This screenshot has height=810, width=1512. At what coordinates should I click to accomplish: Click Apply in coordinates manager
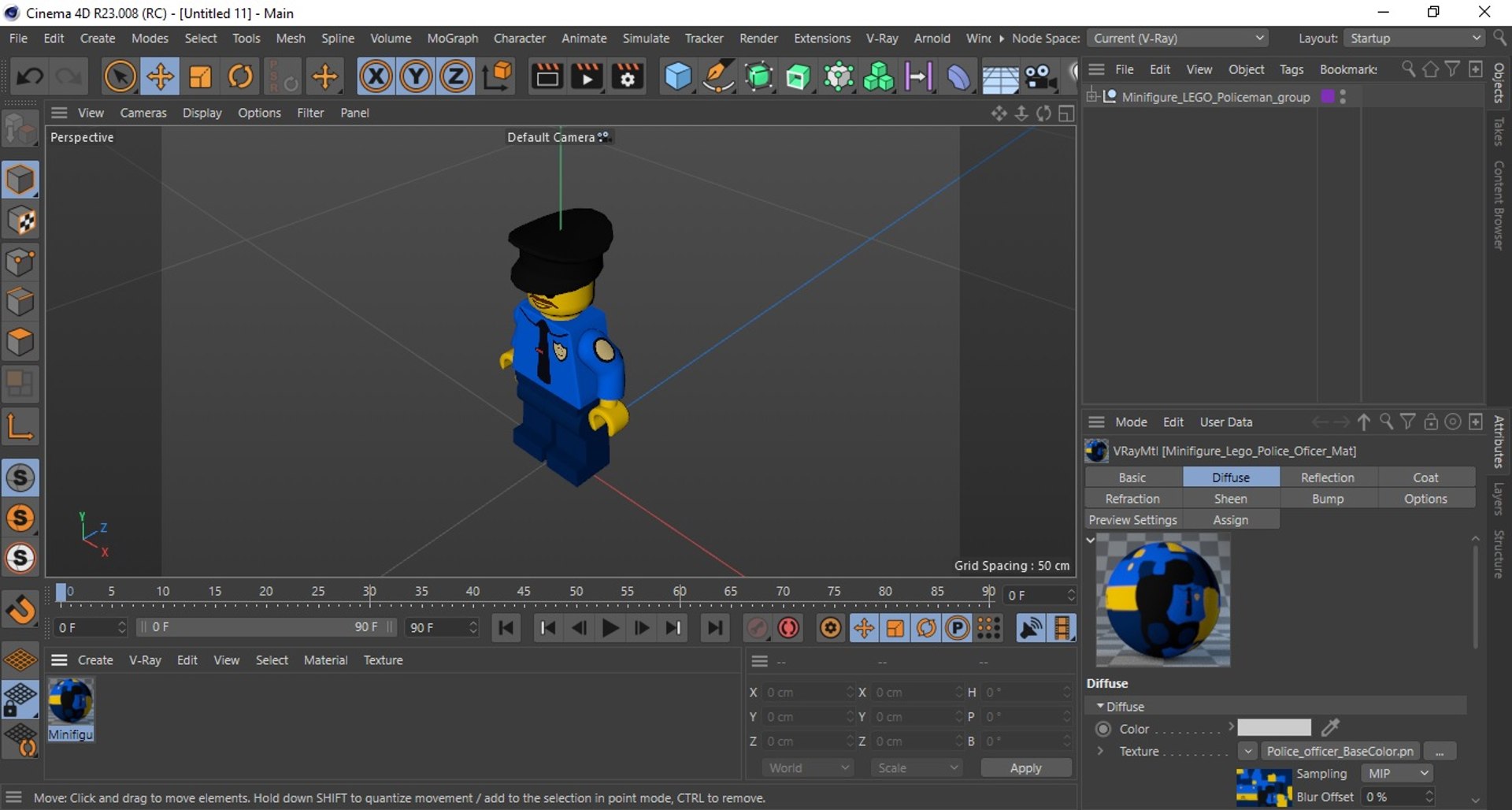1025,768
